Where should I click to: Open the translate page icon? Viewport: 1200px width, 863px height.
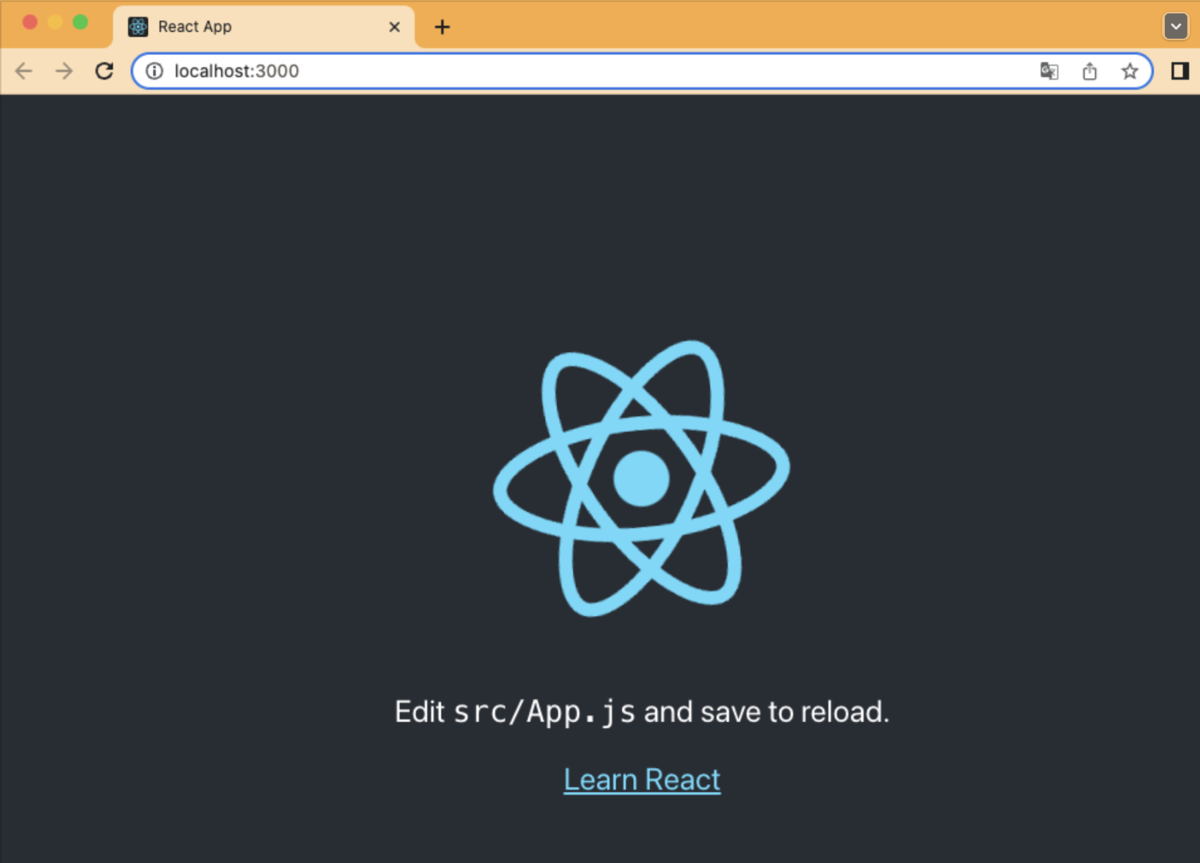(1049, 71)
